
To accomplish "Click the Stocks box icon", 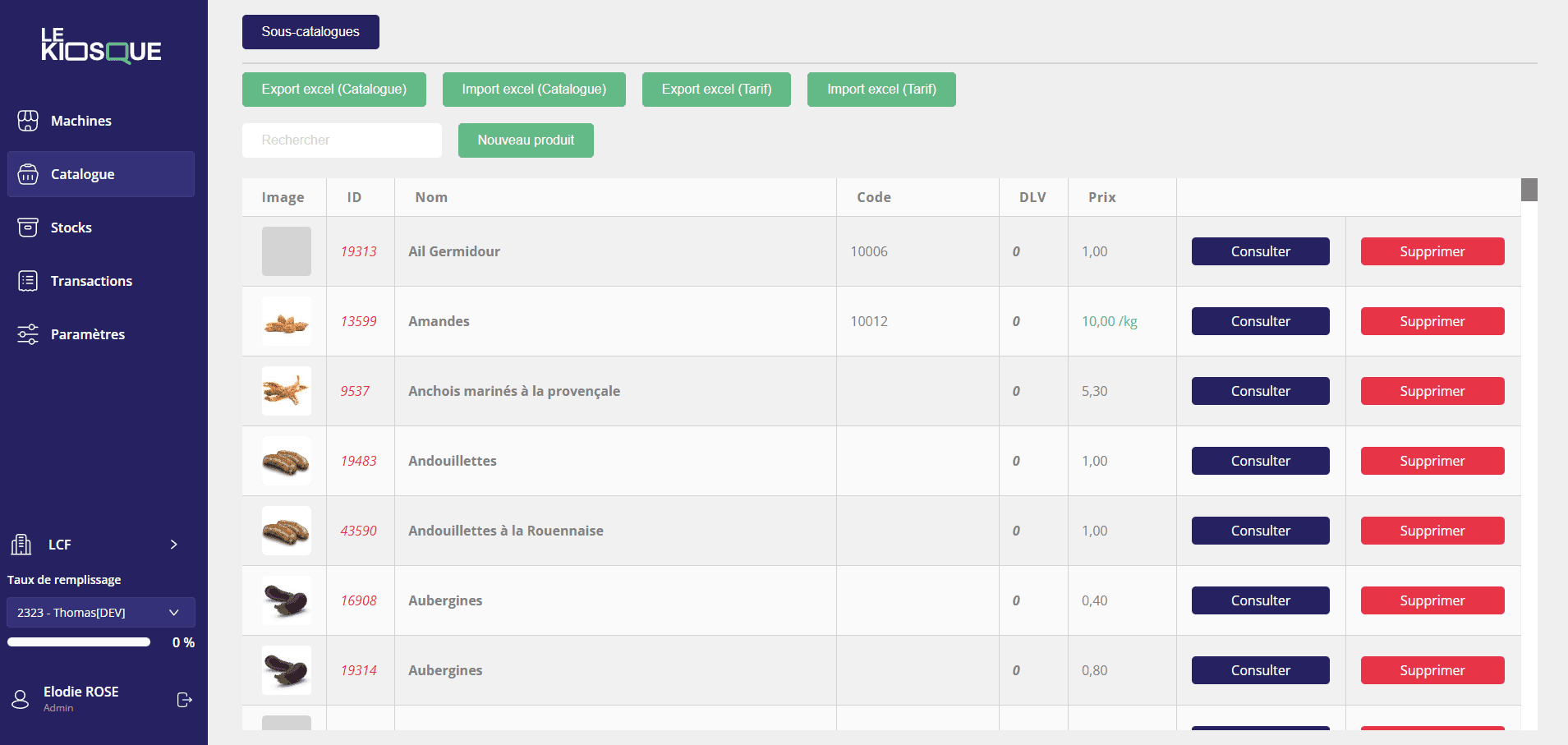I will click(28, 228).
